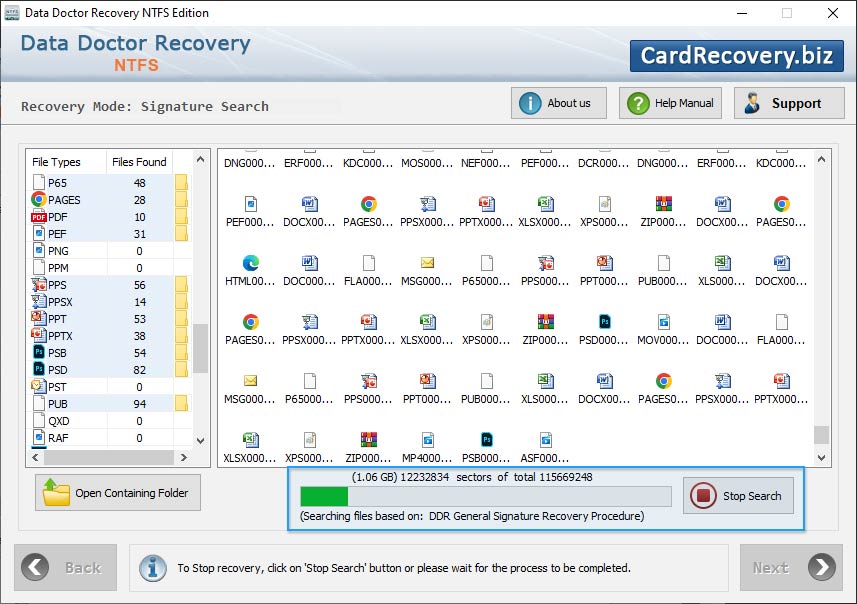The width and height of the screenshot is (857, 604).
Task: Click the info icon beside stop recovery hint
Action: pos(153,568)
